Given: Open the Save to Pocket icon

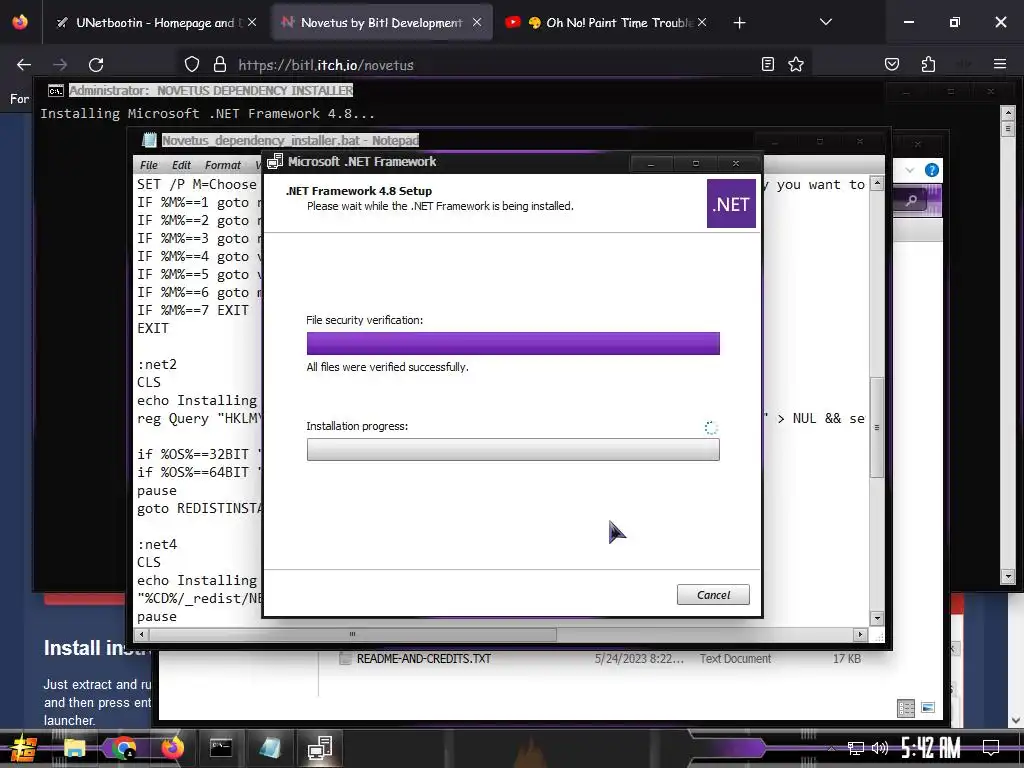Looking at the screenshot, I should (x=891, y=64).
